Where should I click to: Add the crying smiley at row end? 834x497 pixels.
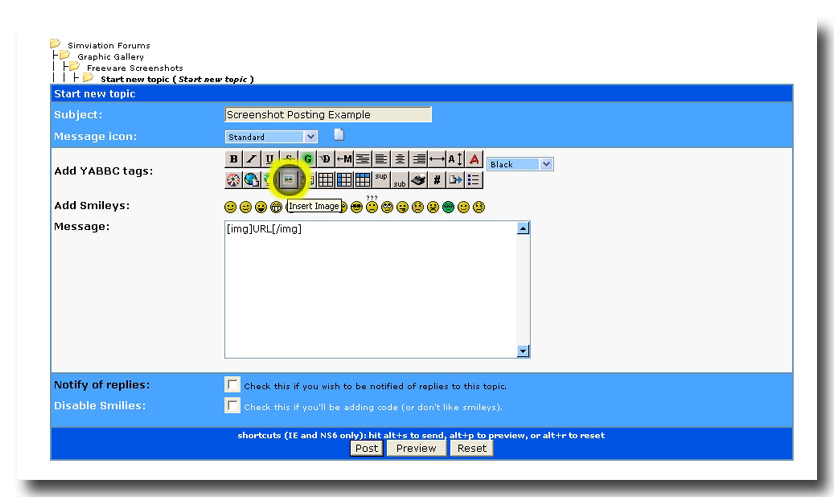coord(479,207)
